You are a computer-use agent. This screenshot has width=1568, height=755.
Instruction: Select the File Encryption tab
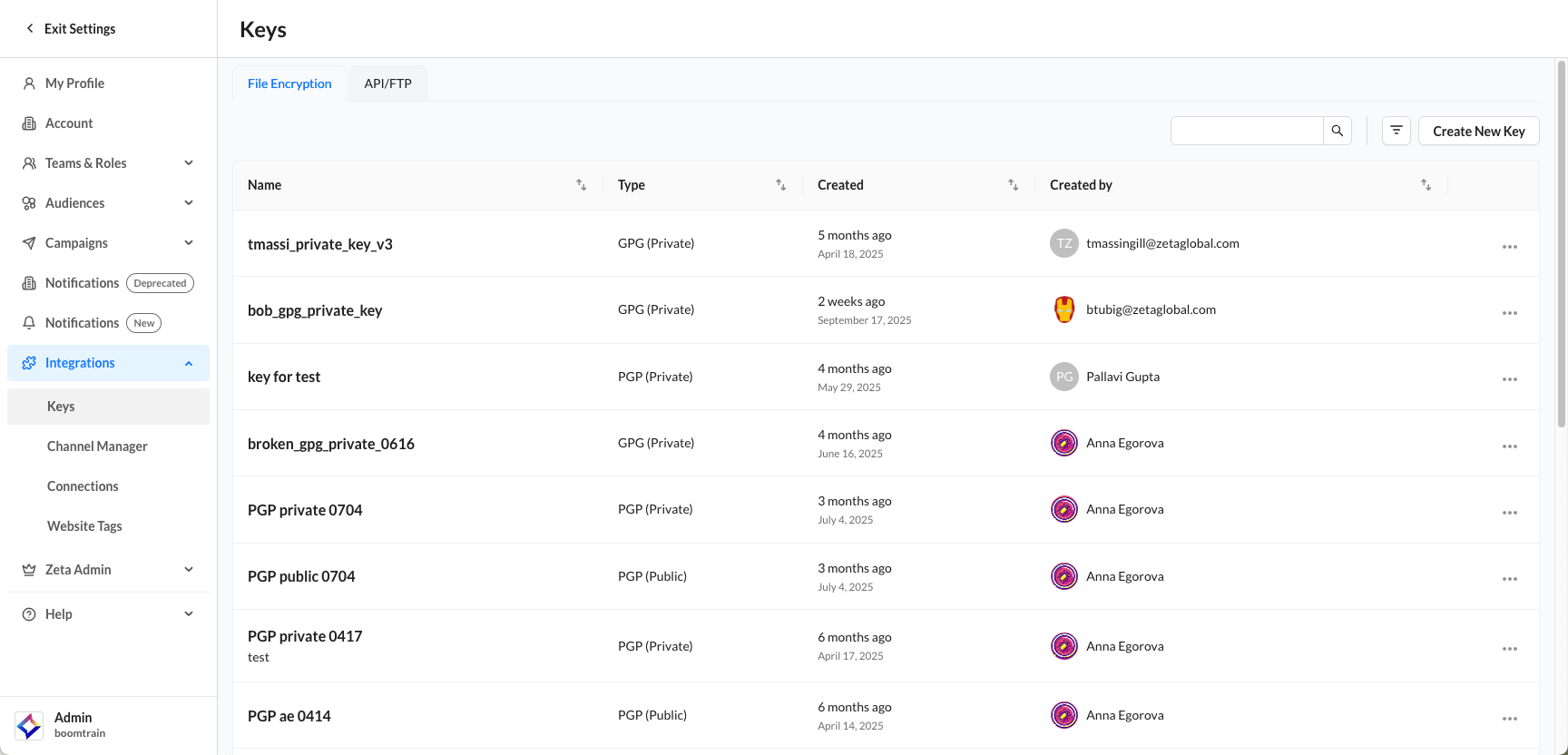coord(289,83)
